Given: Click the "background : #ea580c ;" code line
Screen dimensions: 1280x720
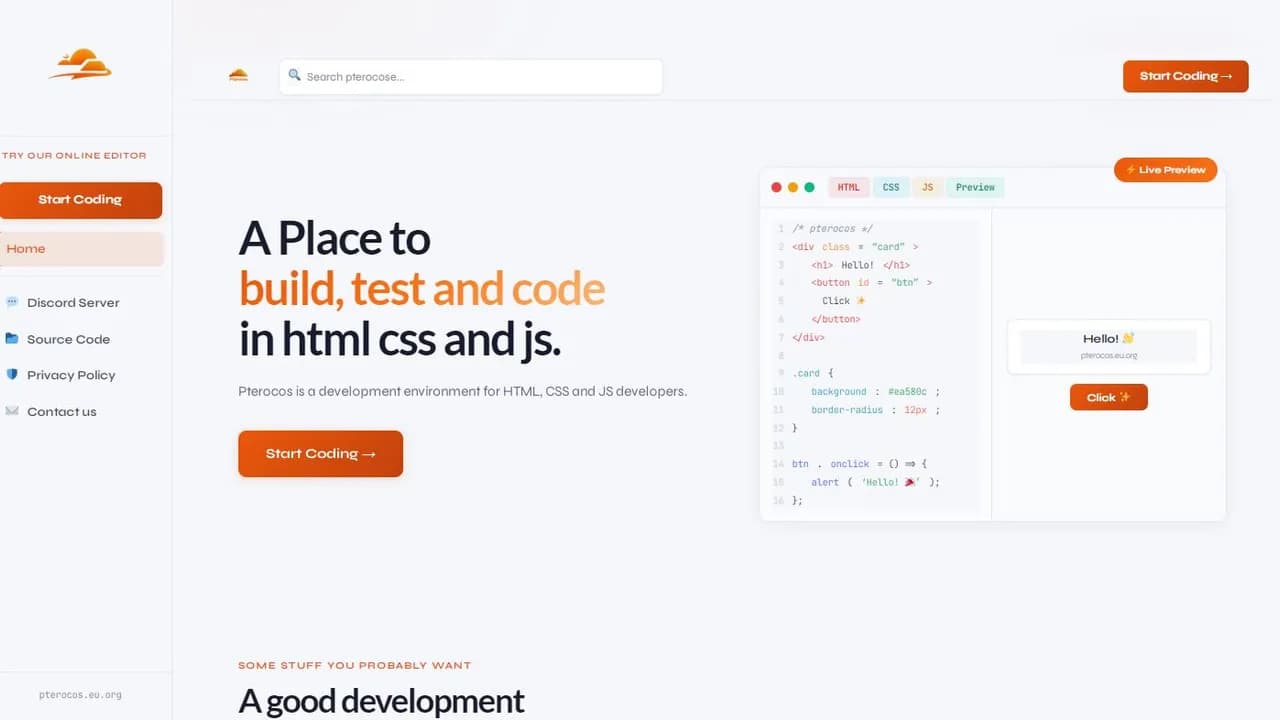Looking at the screenshot, I should 876,392.
